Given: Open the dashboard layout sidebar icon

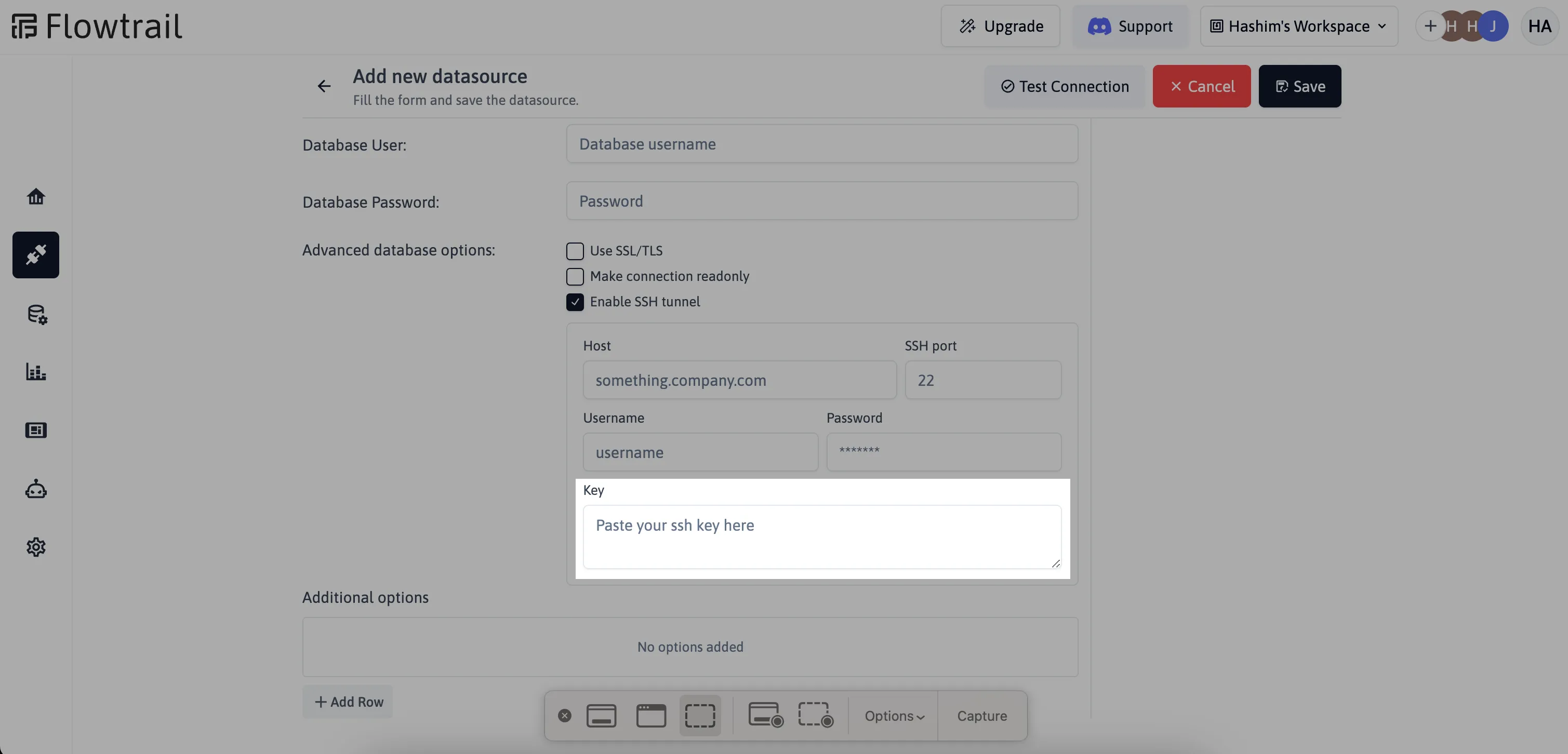Looking at the screenshot, I should [36, 430].
